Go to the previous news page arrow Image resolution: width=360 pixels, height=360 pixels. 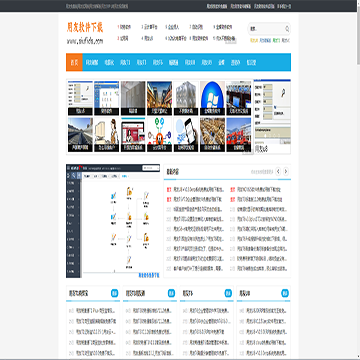point(278,172)
